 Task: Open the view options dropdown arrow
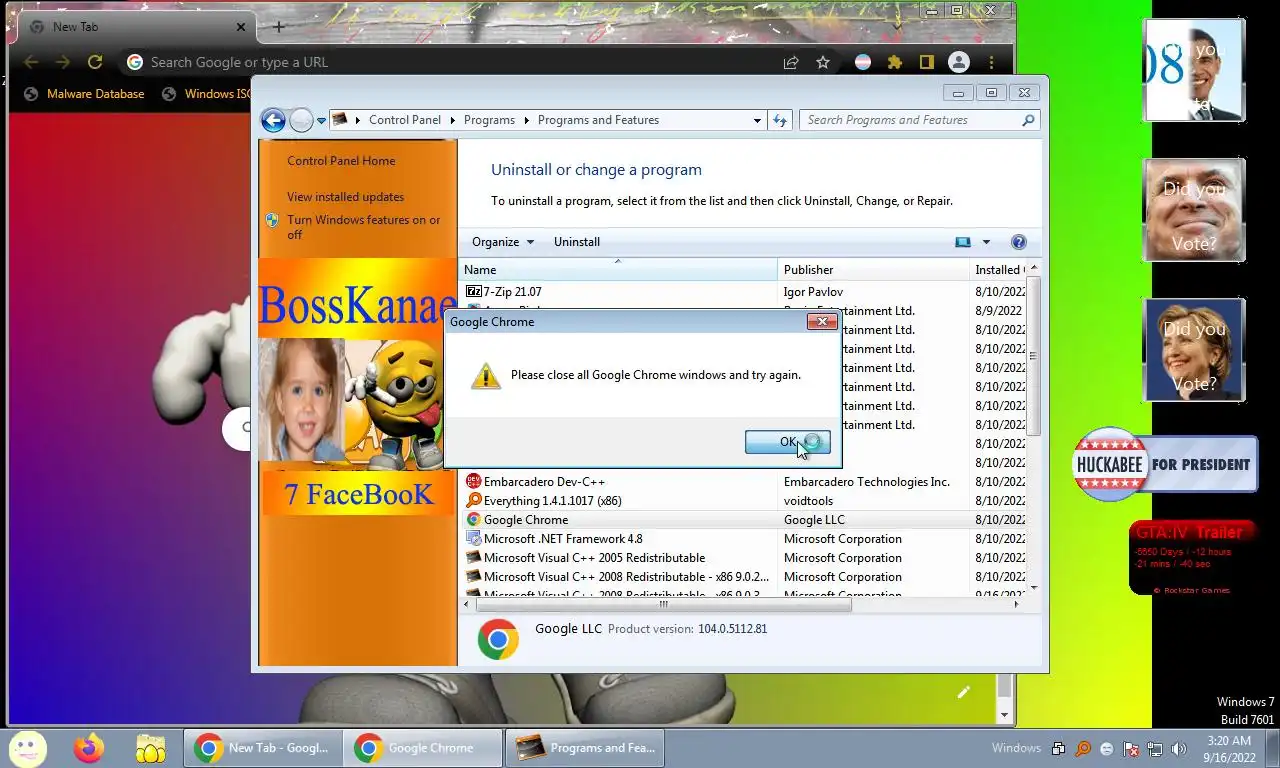click(x=986, y=242)
